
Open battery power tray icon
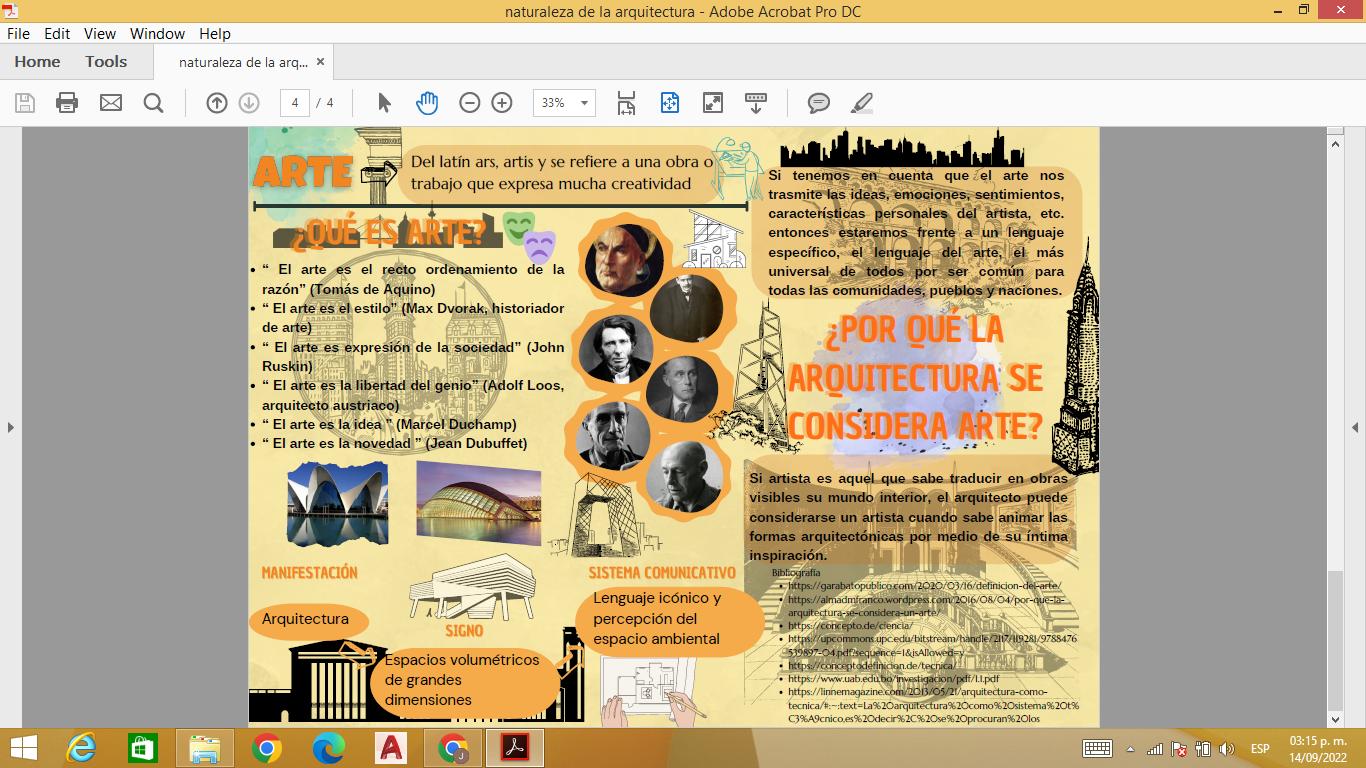click(x=1203, y=749)
